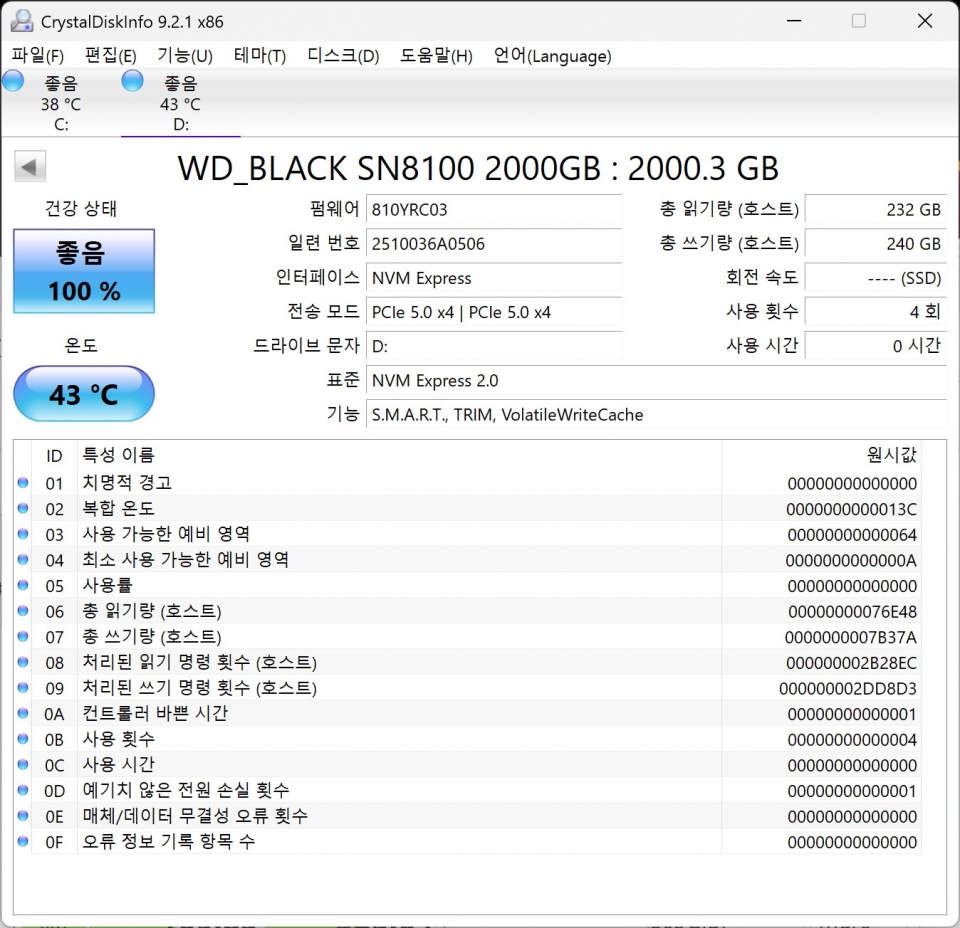Select the C: drive status circle
The image size is (960, 928).
13,81
